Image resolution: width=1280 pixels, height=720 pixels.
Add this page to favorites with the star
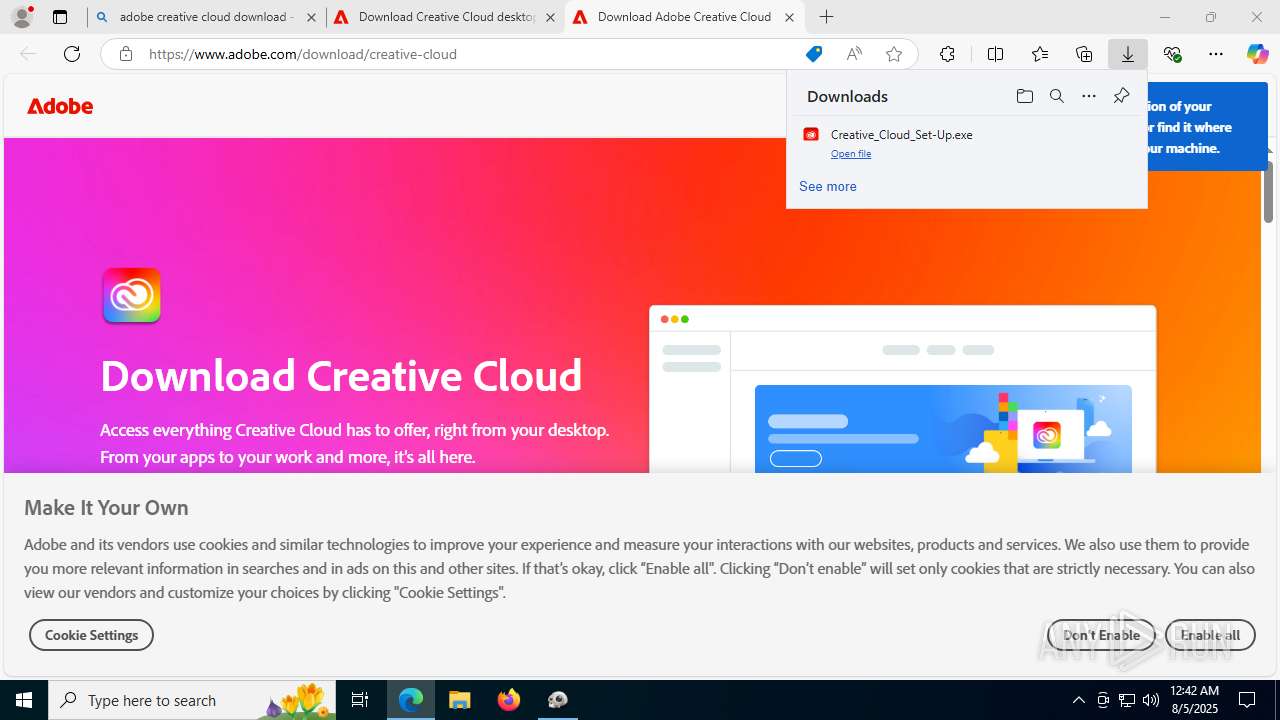(894, 54)
